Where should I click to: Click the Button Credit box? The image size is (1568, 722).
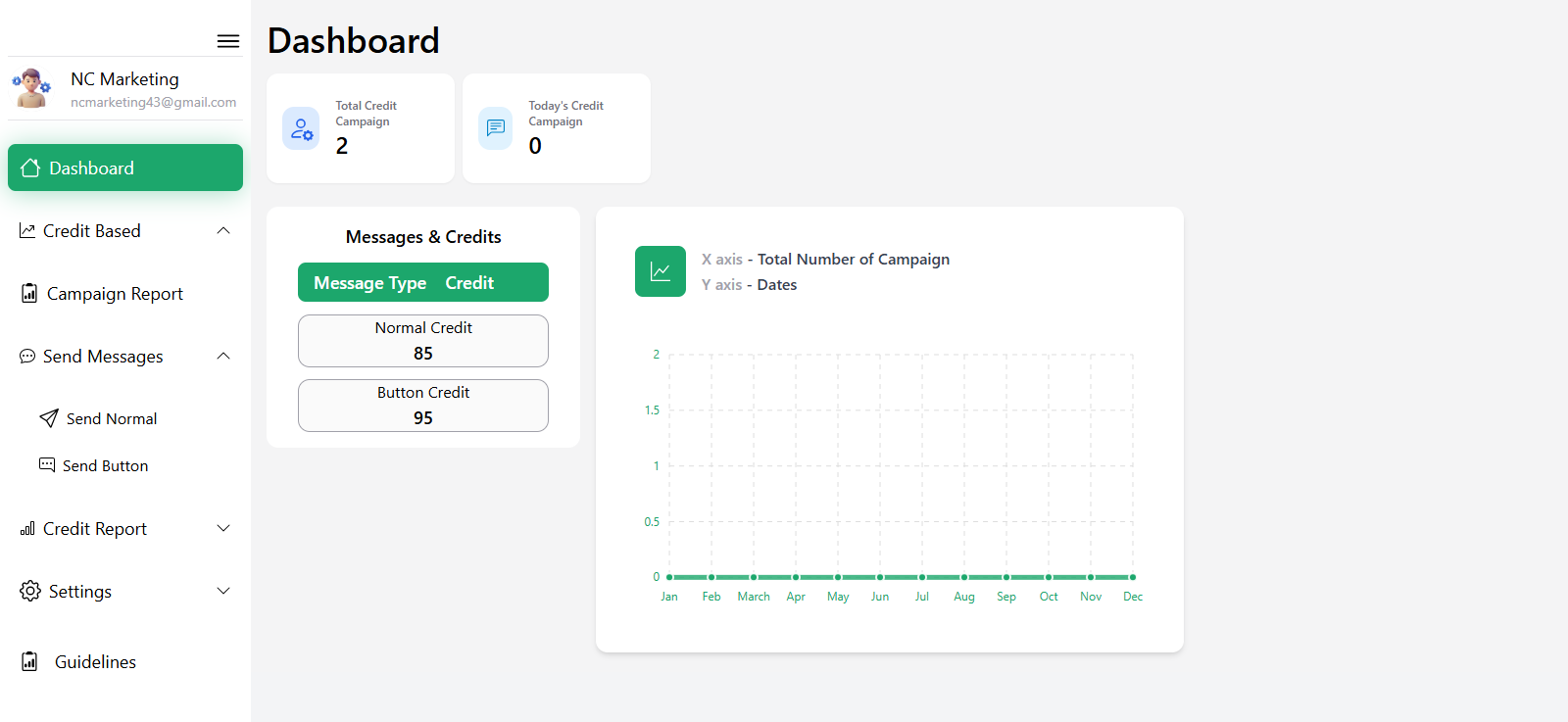(423, 406)
